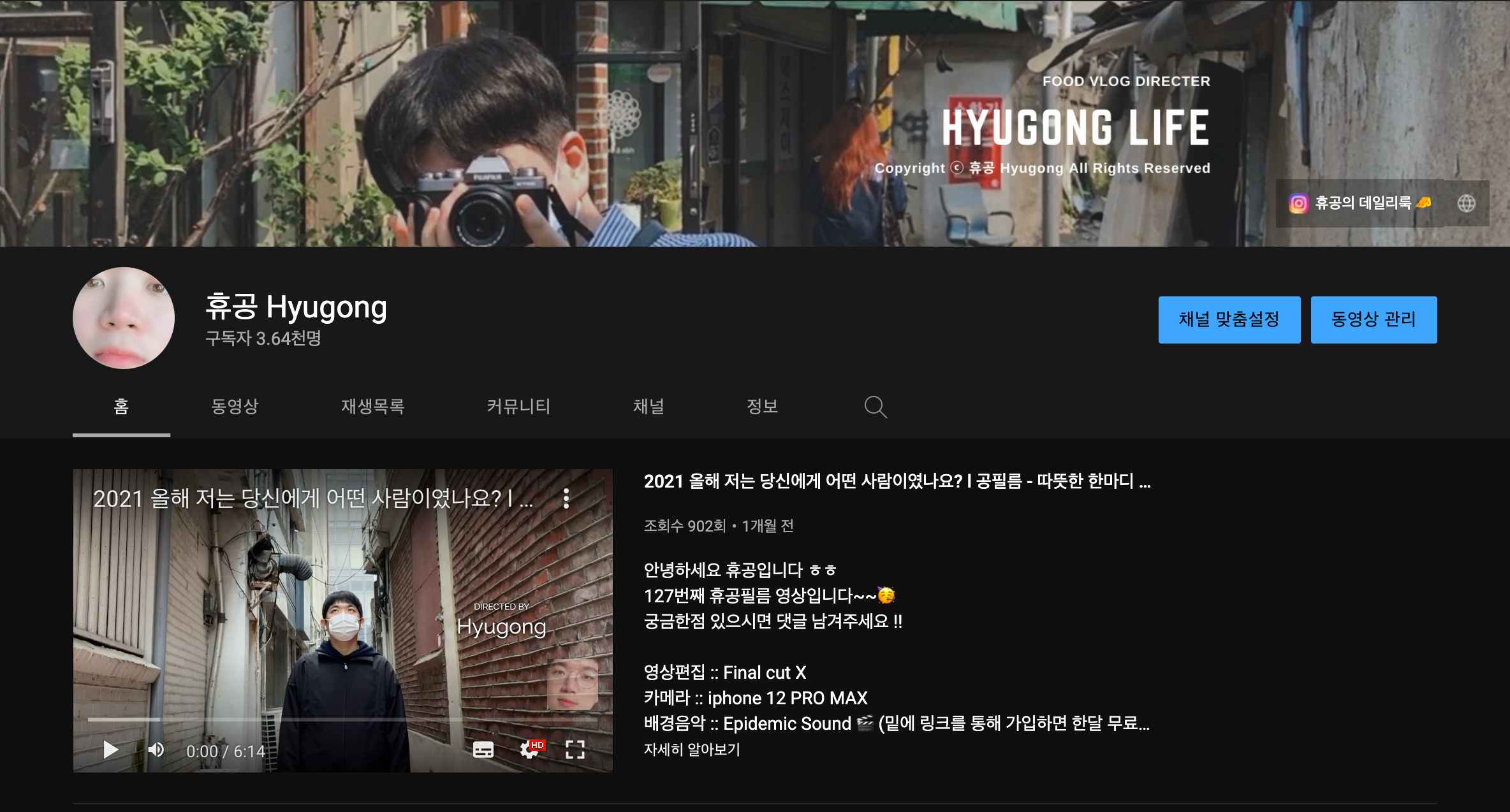1510x812 pixels.
Task: Click the globe website link icon
Action: pyautogui.click(x=1466, y=203)
